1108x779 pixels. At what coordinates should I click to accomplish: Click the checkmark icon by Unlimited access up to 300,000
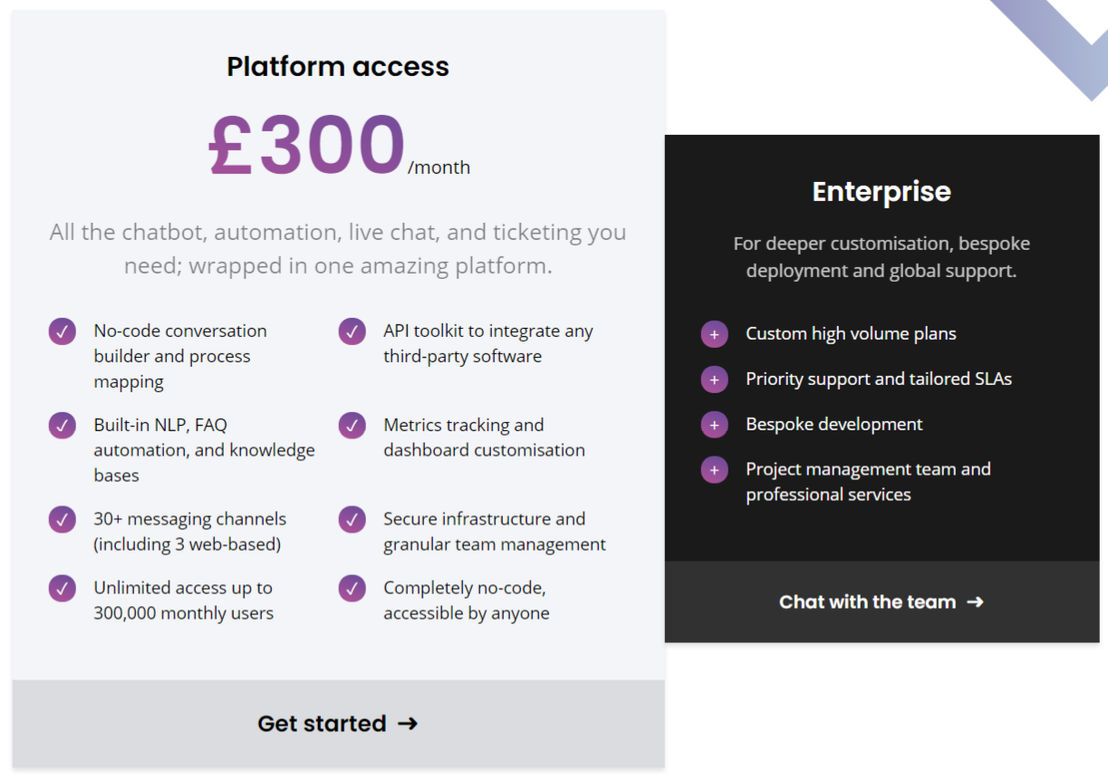coord(62,587)
